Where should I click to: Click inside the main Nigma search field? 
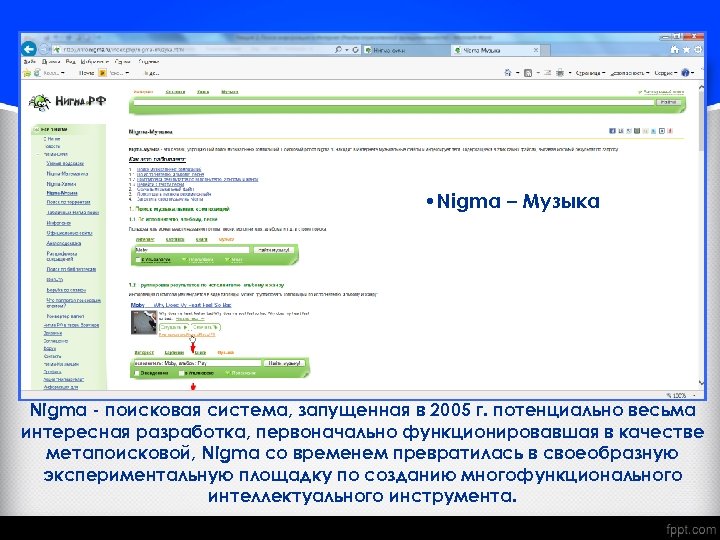(394, 102)
